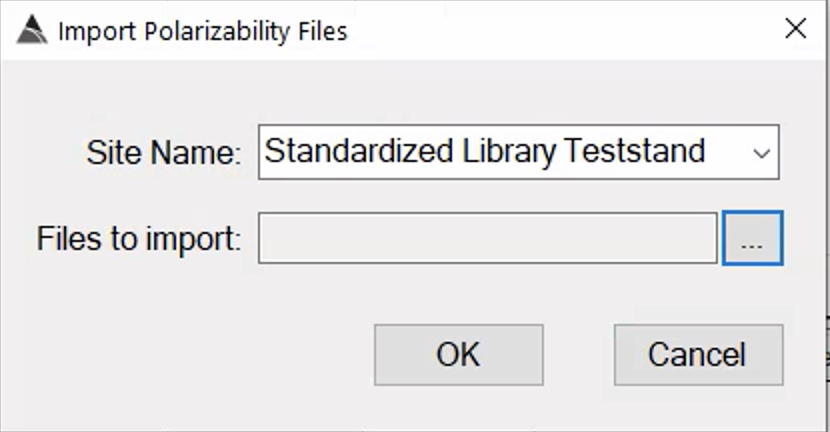
Task: Click the Files to import label
Action: click(139, 239)
